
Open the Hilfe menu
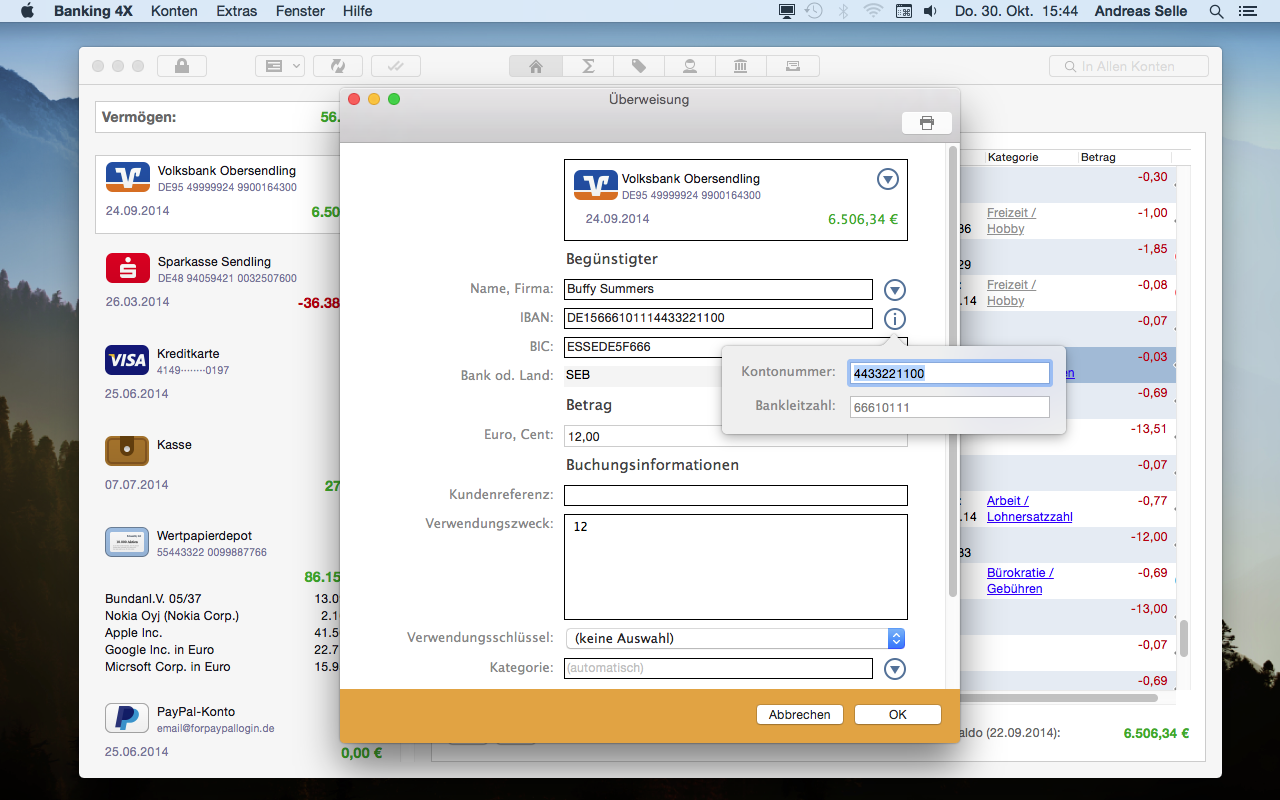357,11
